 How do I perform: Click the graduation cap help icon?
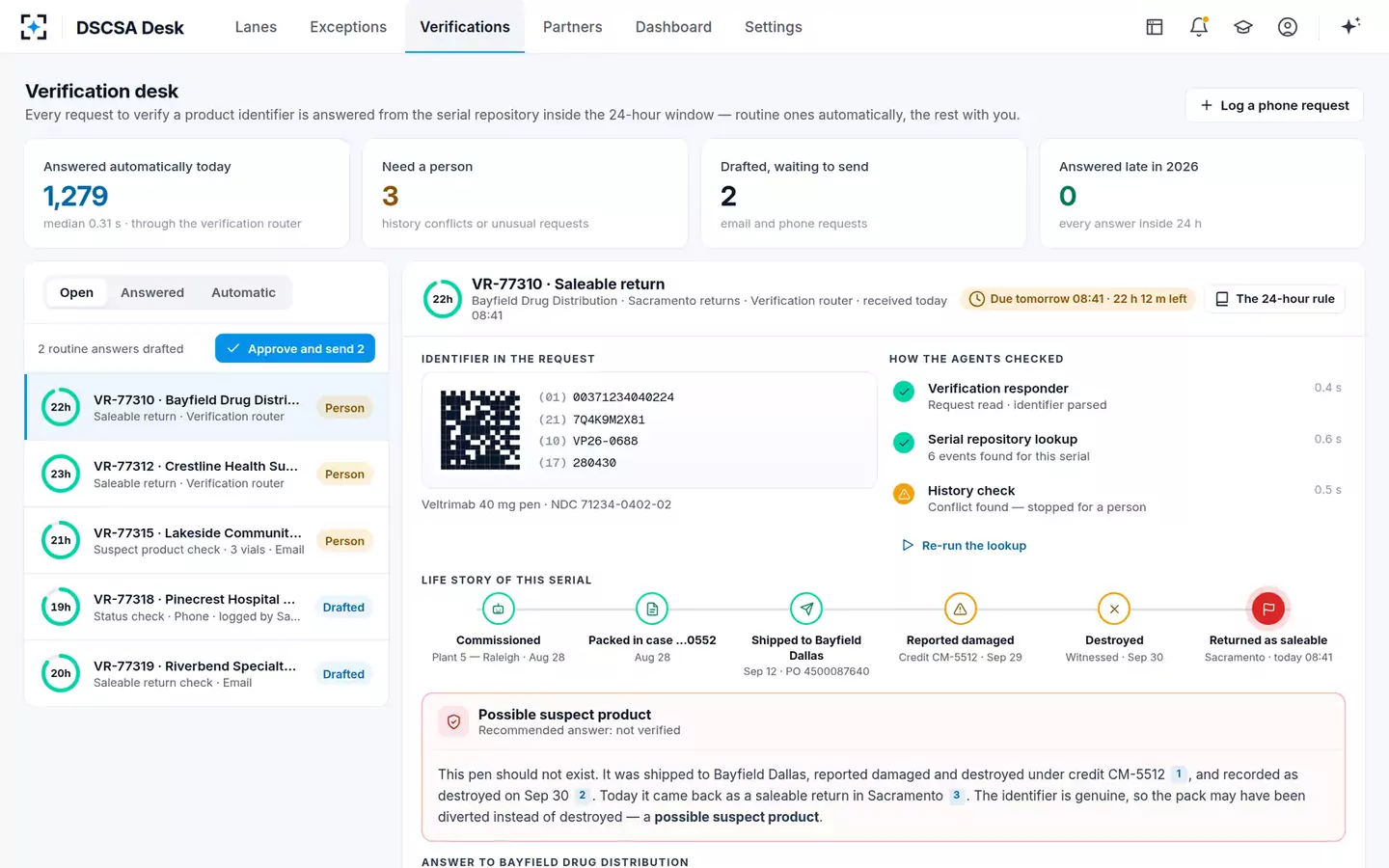tap(1243, 27)
